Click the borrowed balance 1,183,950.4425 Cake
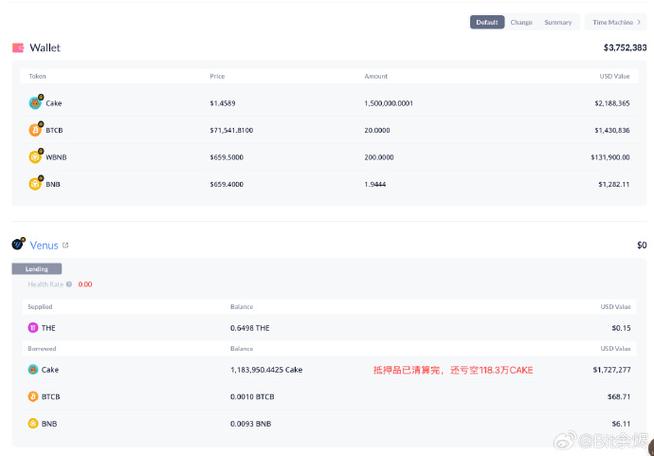This screenshot has height=456, width=654. click(266, 370)
